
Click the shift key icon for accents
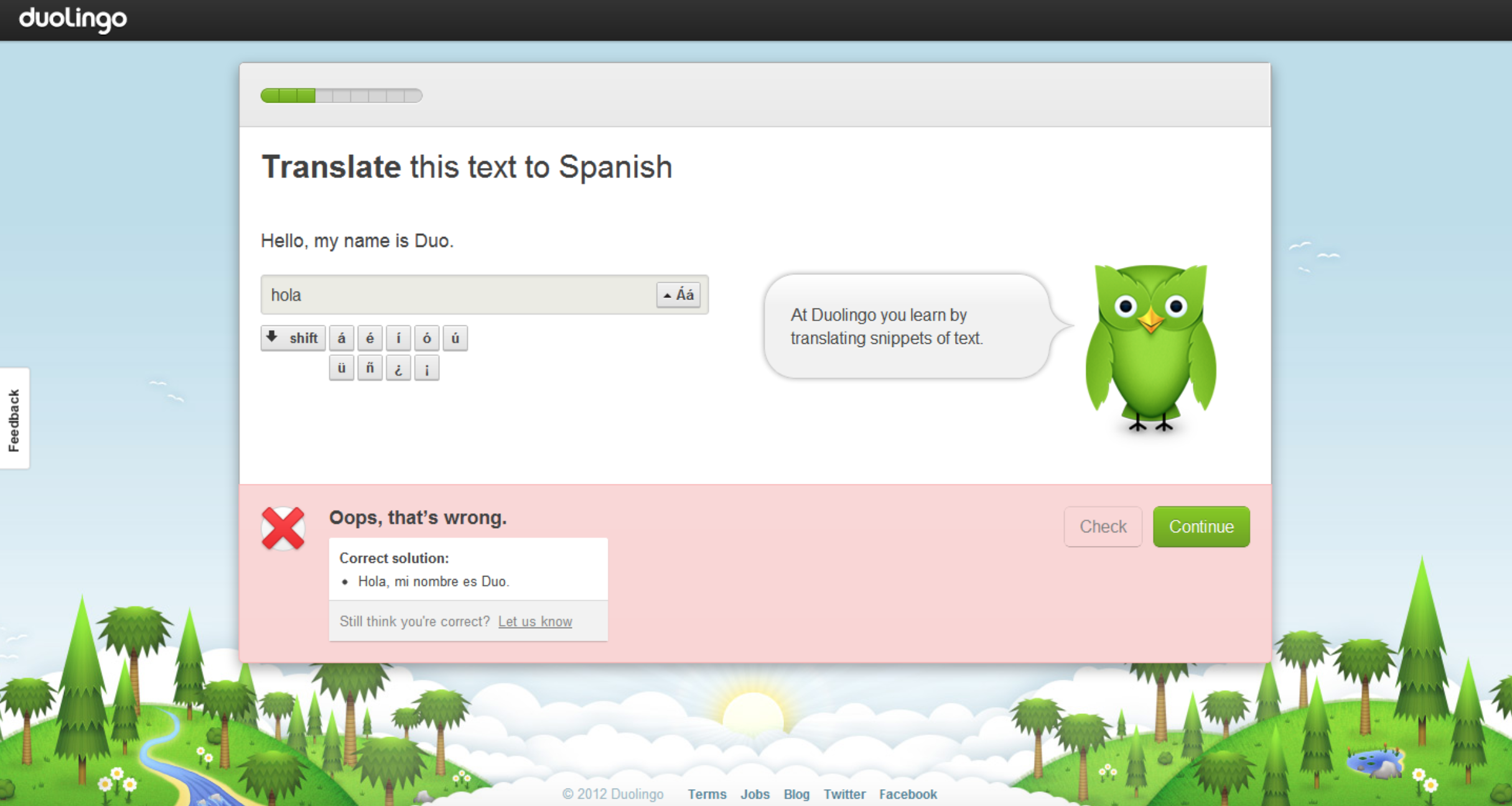(294, 337)
